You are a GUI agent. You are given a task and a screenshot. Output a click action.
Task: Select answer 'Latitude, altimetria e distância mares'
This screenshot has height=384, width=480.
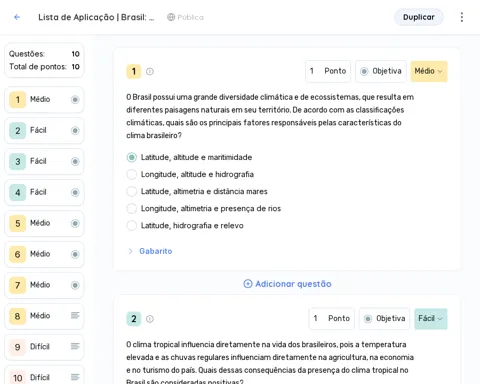tap(197, 191)
